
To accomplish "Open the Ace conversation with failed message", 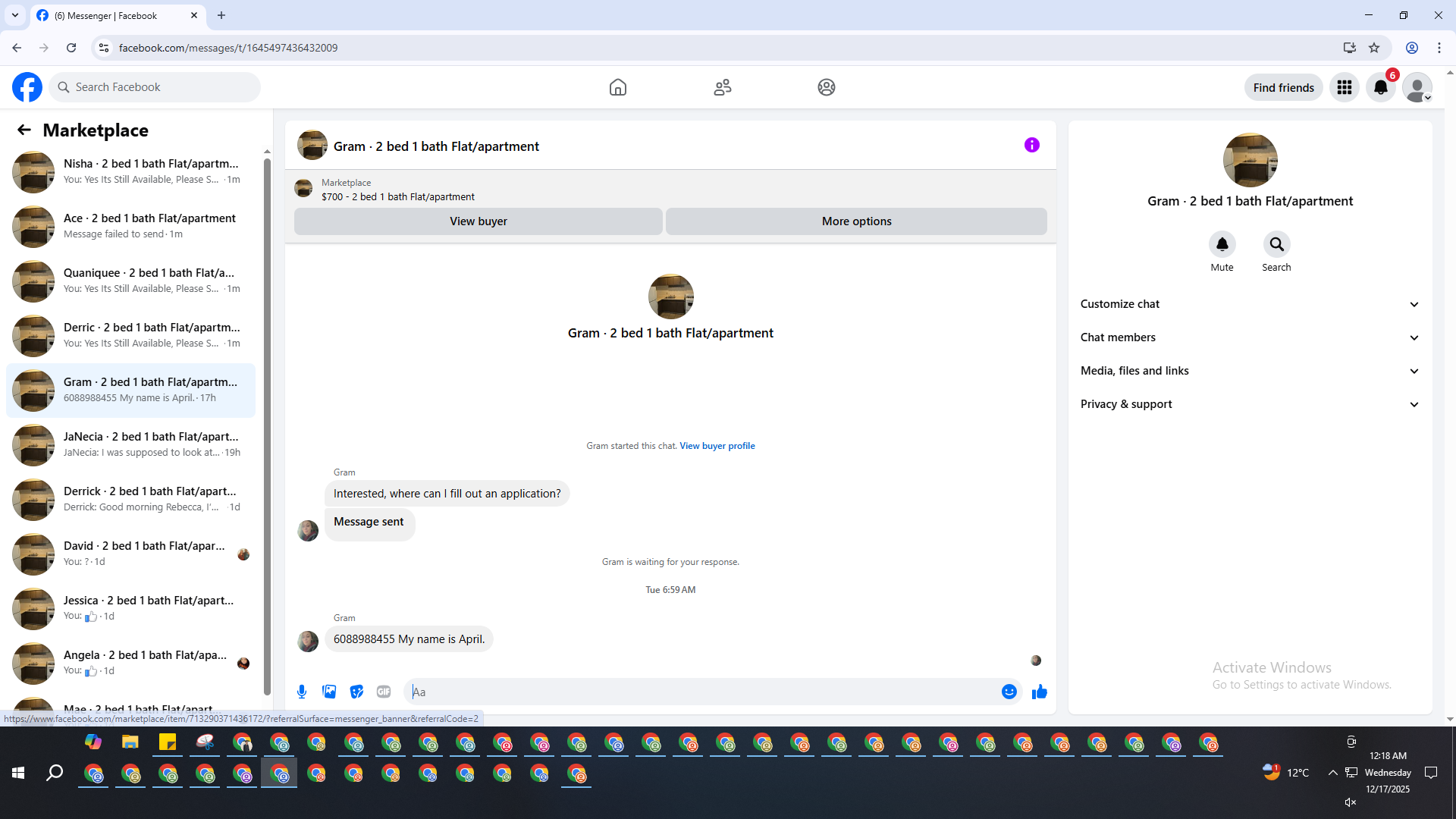I will 130,227.
